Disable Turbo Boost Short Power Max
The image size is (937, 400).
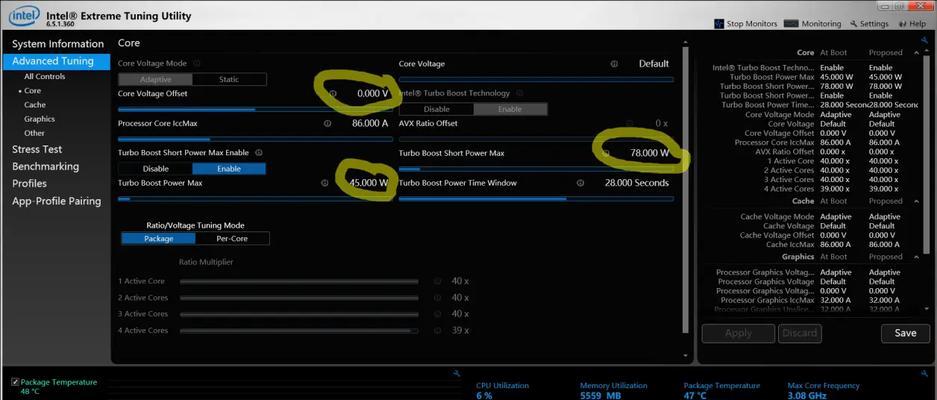coord(155,169)
